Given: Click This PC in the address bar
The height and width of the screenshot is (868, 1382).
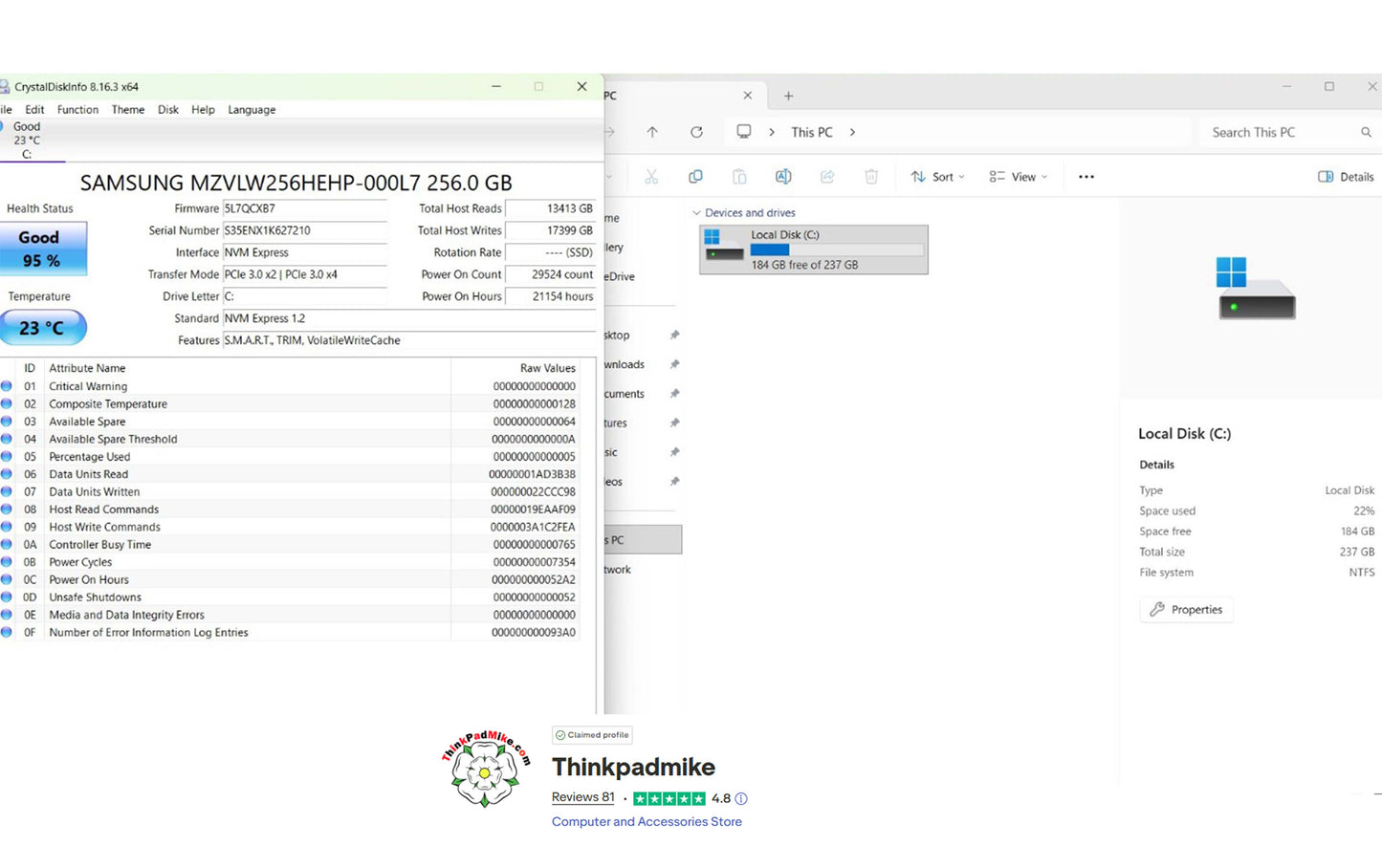Looking at the screenshot, I should (x=812, y=132).
